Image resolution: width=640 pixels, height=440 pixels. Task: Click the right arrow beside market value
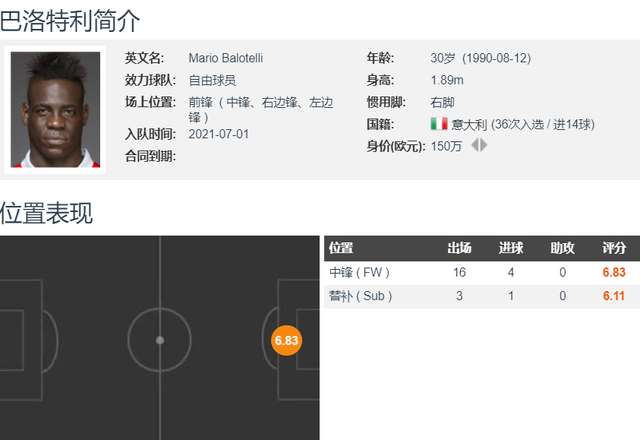484,145
